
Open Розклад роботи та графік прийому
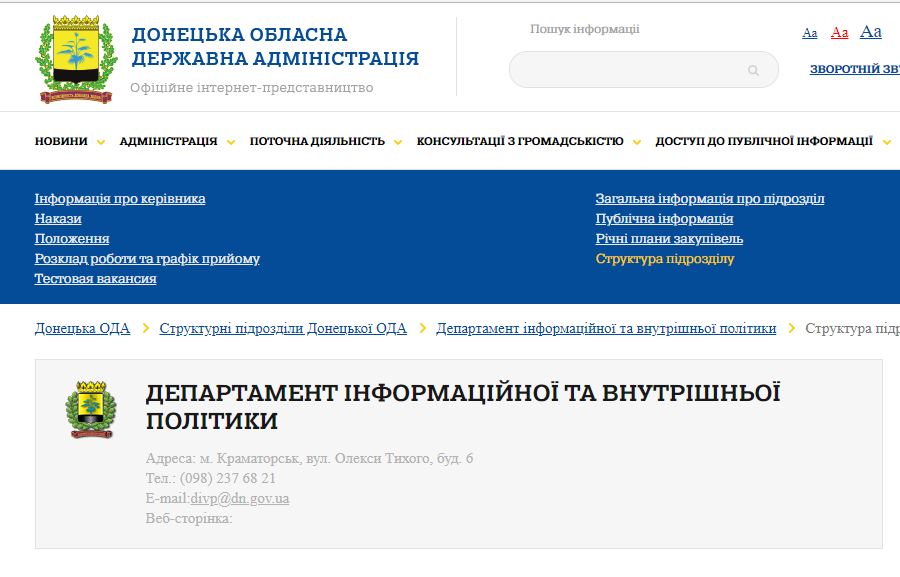click(x=147, y=258)
